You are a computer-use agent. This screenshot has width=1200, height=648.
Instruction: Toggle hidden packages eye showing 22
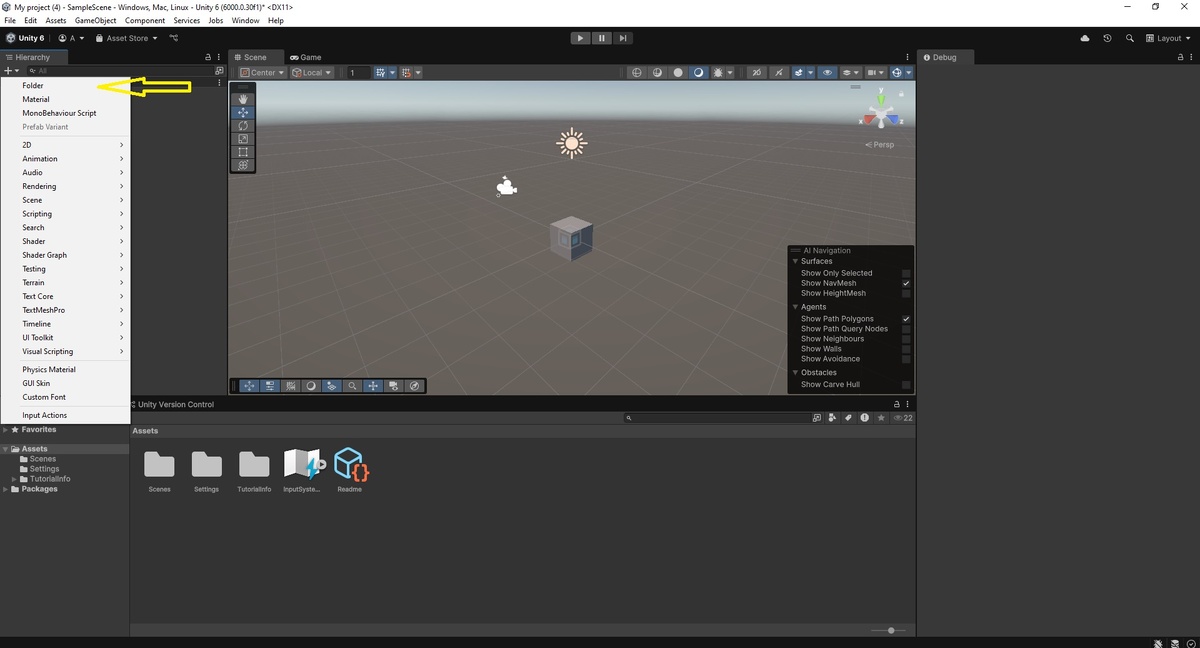[902, 417]
